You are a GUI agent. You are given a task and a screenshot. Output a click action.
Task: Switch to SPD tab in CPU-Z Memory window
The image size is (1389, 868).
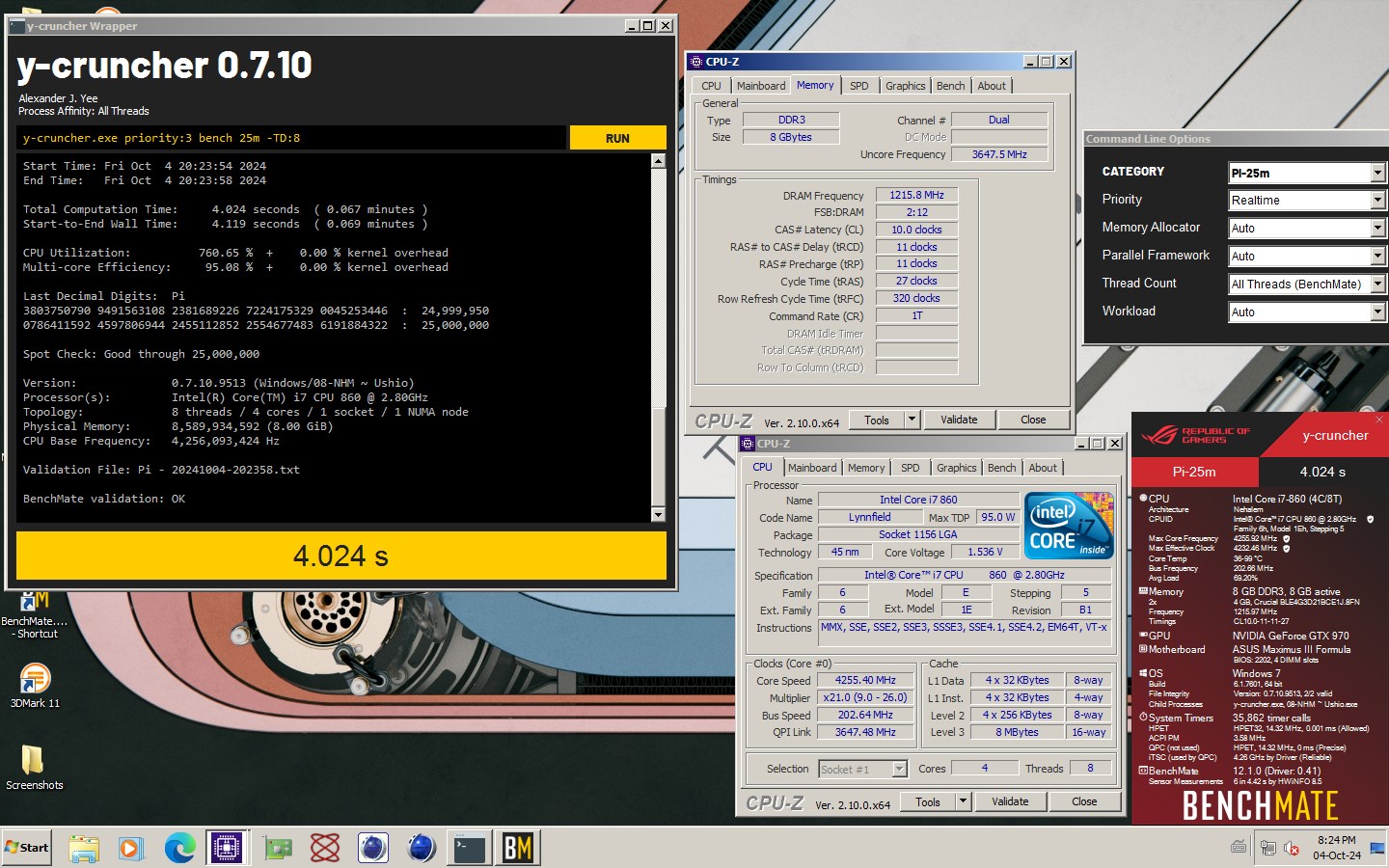tap(858, 86)
